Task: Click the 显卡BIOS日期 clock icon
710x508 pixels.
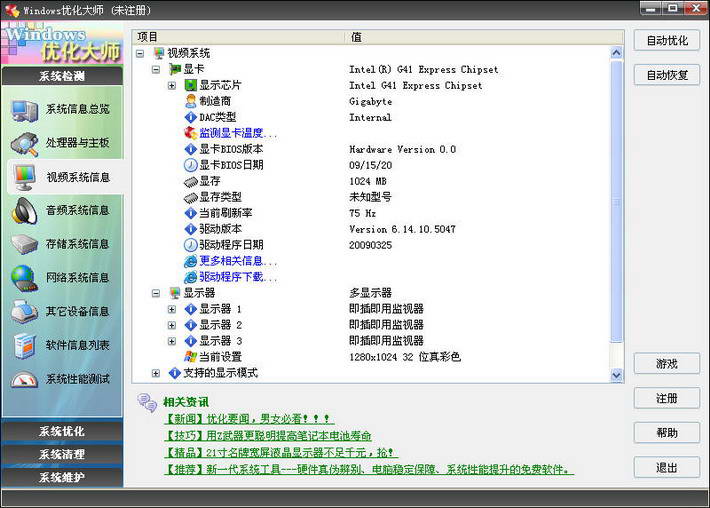Action: (x=191, y=165)
